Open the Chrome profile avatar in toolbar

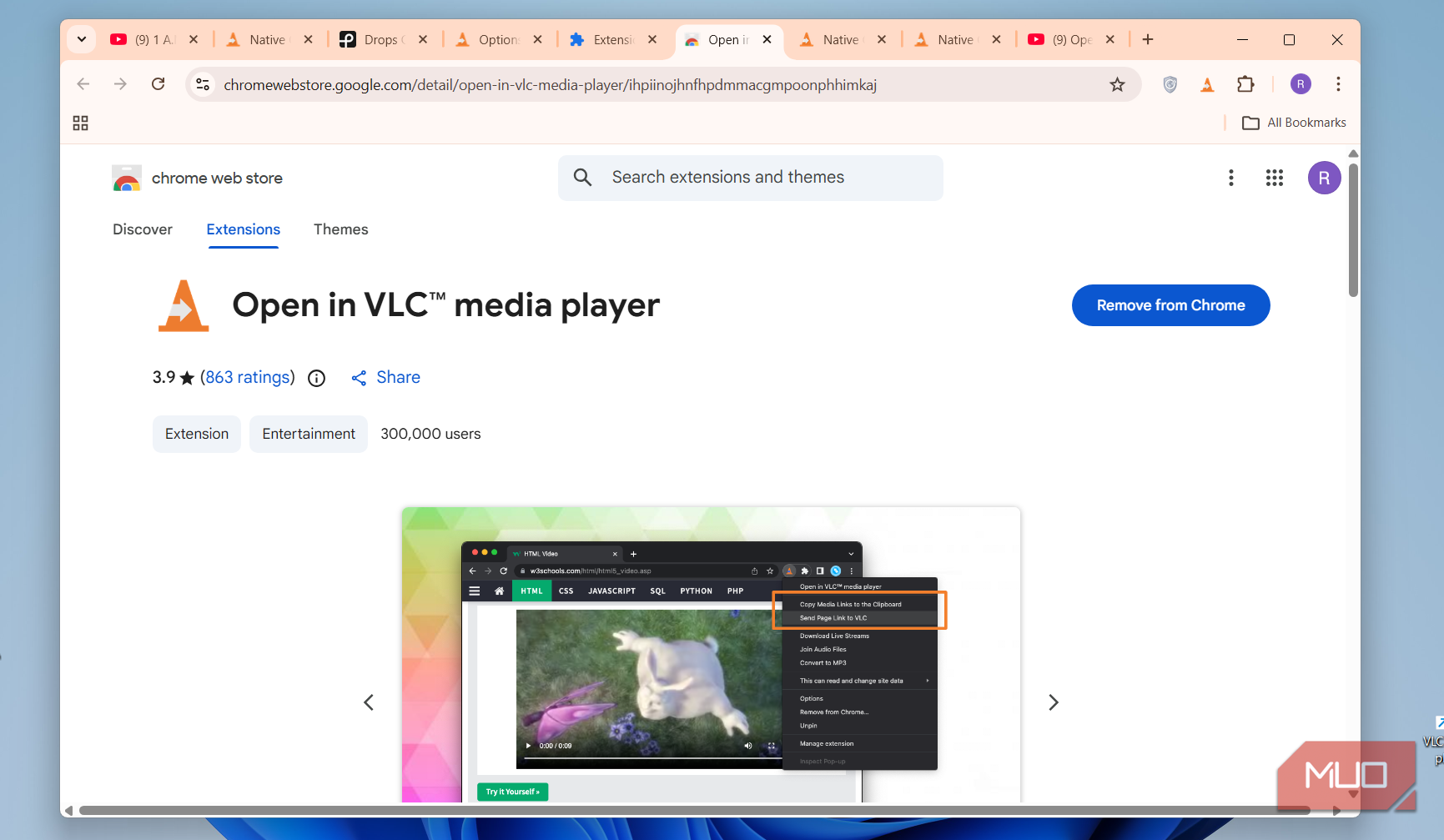(x=1301, y=84)
